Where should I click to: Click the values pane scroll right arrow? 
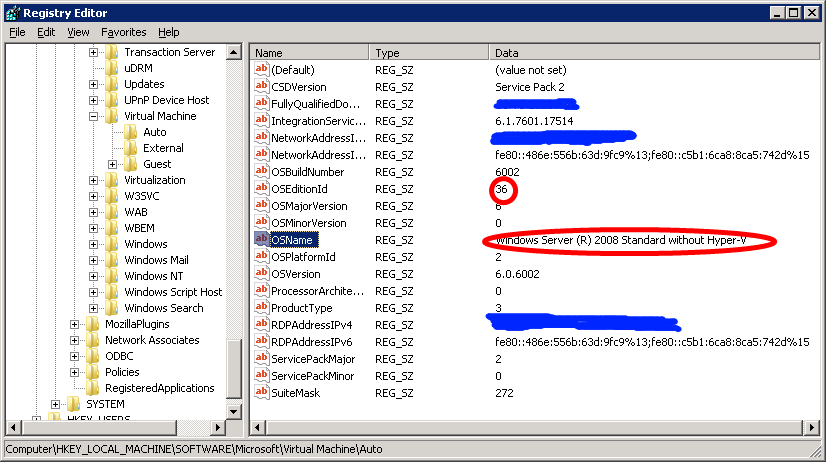coord(812,427)
